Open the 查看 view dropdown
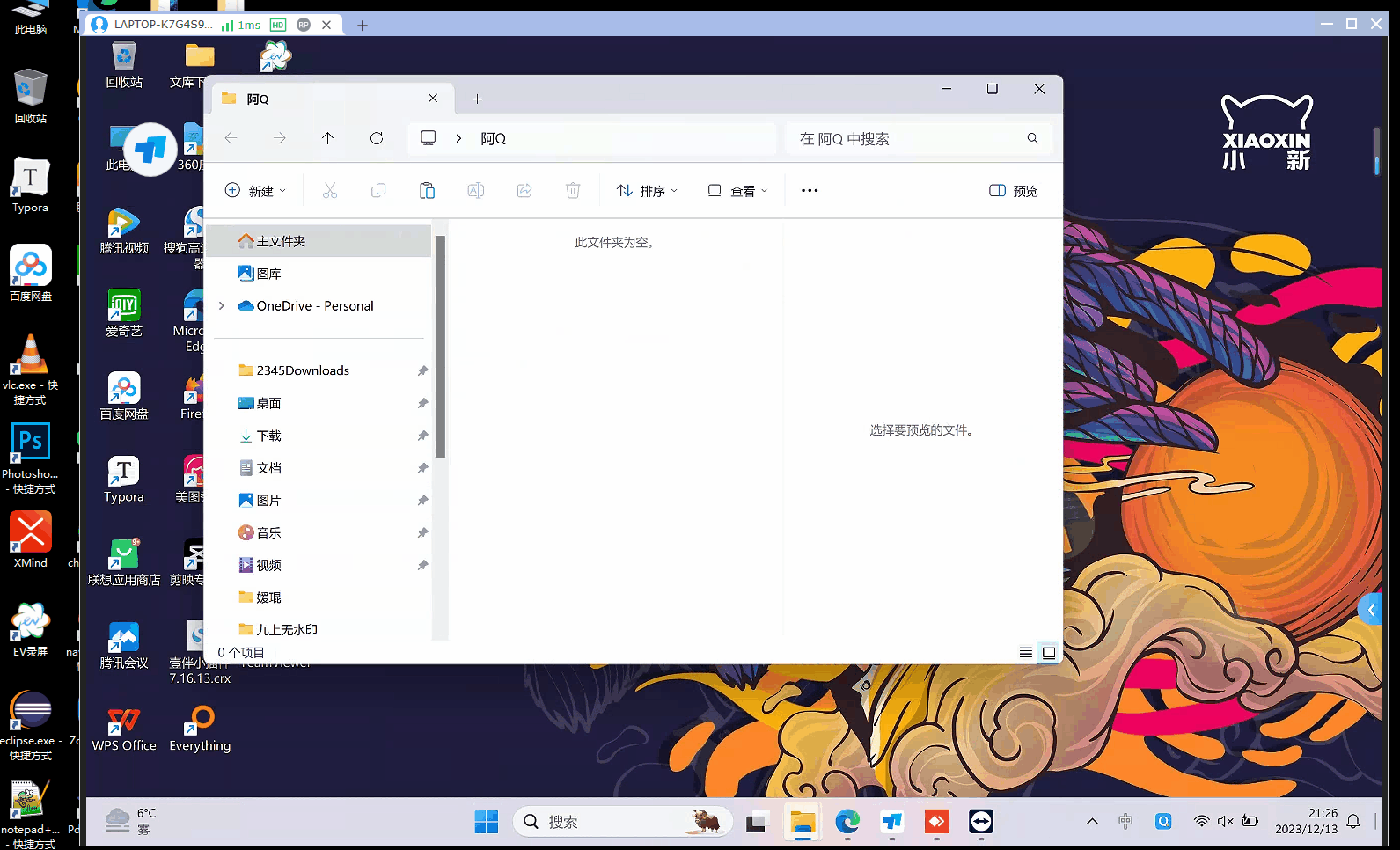The height and width of the screenshot is (850, 1400). 738,190
